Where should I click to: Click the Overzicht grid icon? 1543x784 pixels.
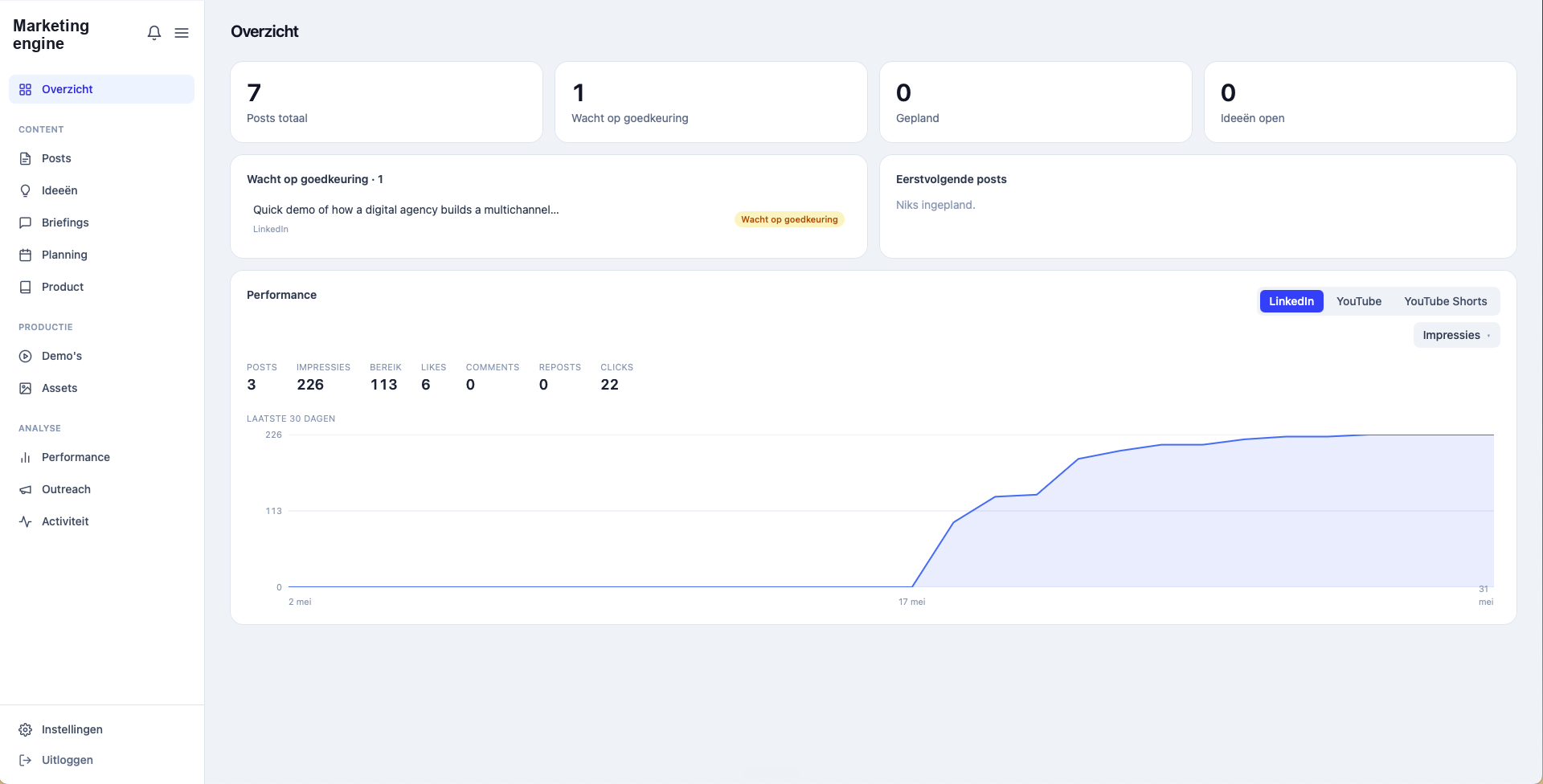pyautogui.click(x=26, y=89)
